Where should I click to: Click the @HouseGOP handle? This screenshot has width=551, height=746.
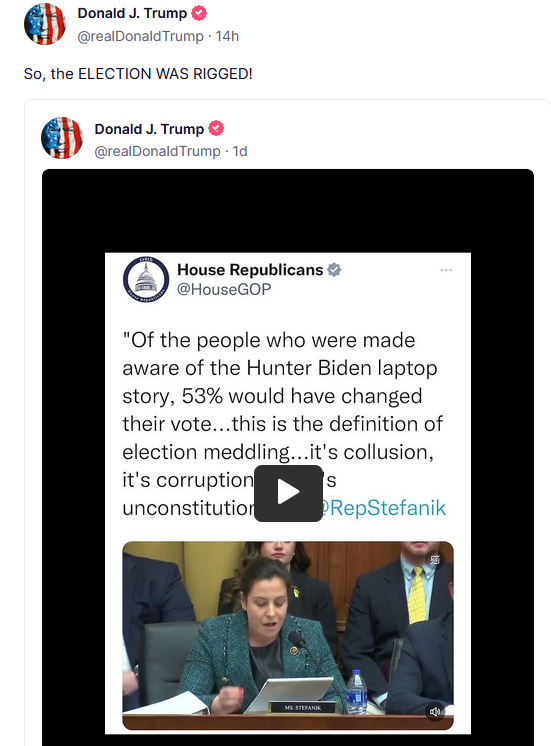click(x=224, y=289)
